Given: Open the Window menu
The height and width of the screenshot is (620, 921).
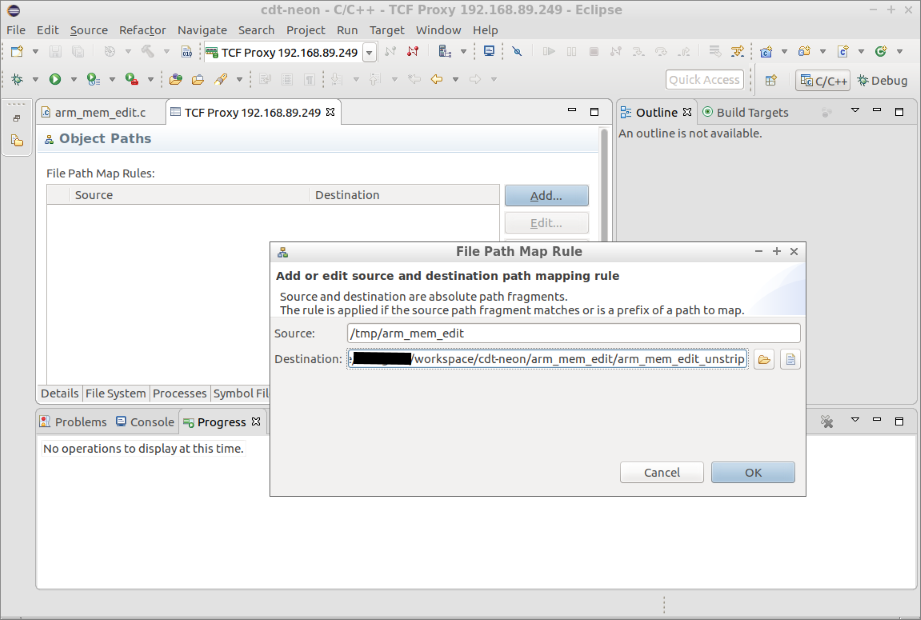Looking at the screenshot, I should pos(438,30).
